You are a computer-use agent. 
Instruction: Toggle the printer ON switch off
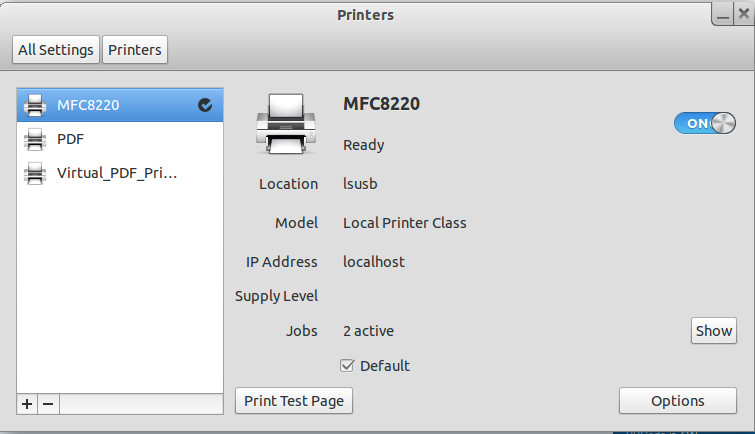(704, 123)
